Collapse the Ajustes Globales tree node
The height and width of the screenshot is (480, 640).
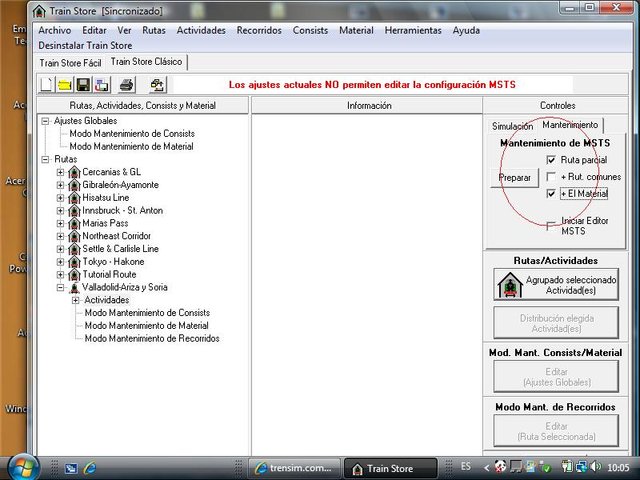click(45, 121)
